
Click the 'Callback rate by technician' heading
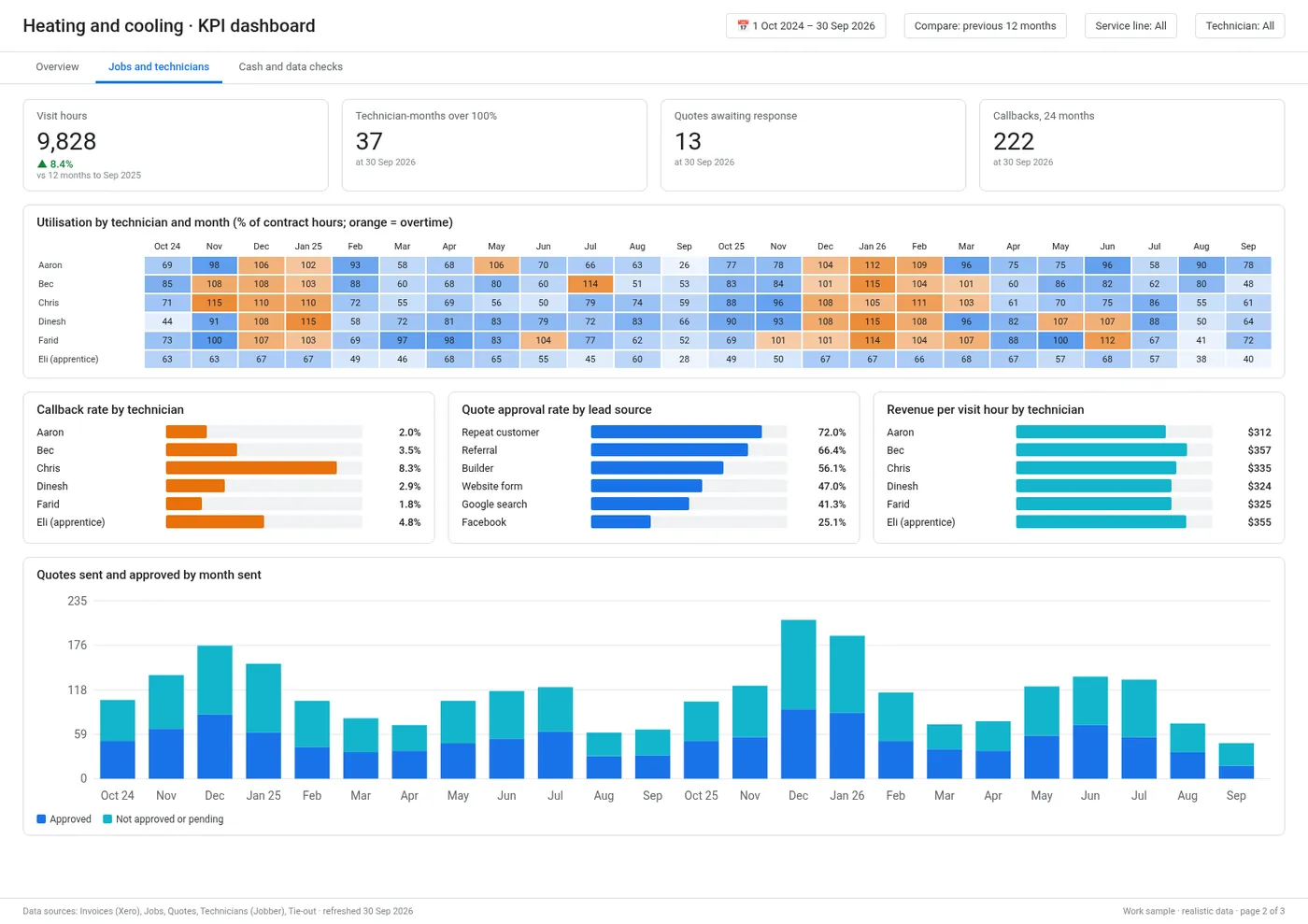click(x=110, y=409)
